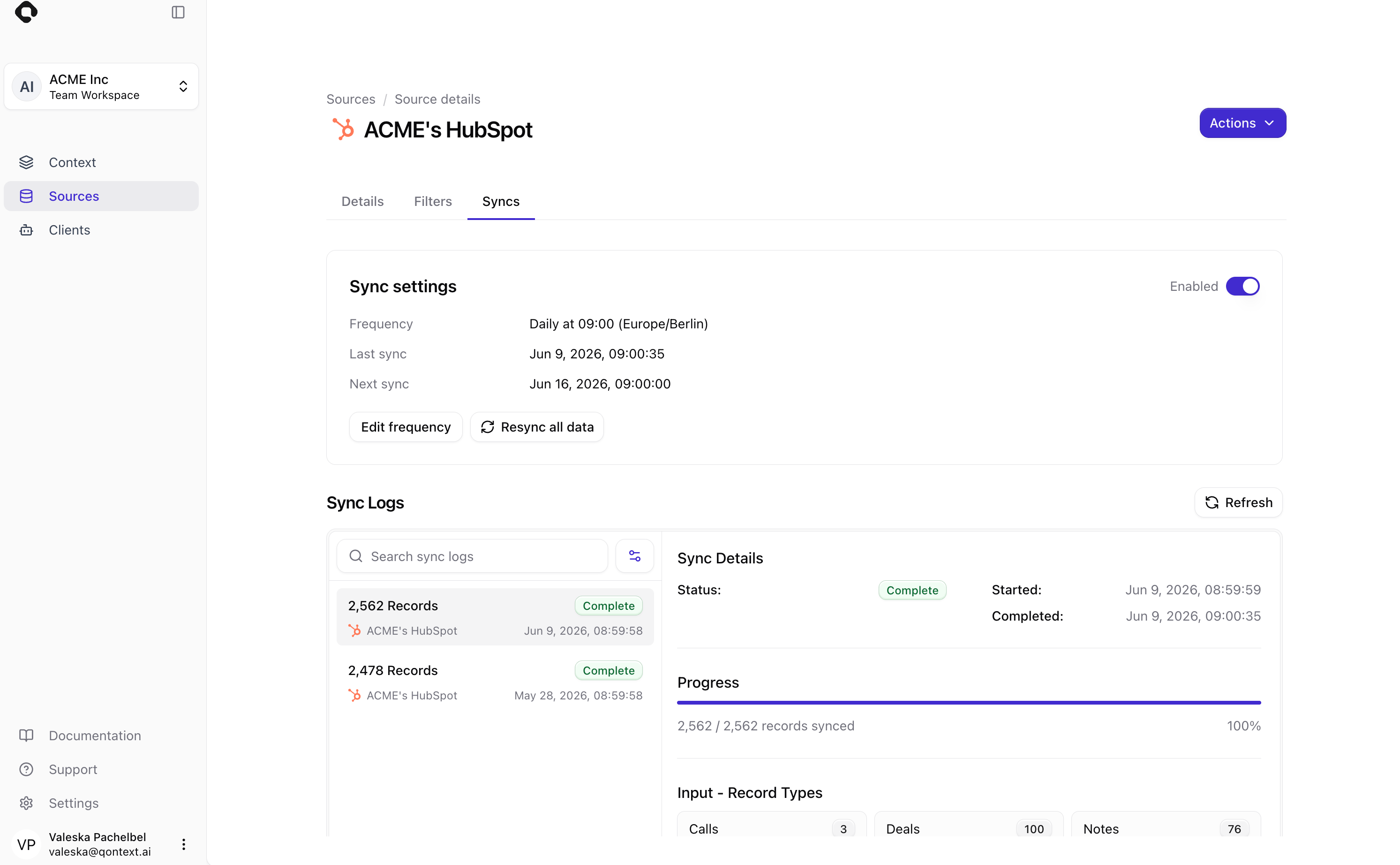Click the Settings gear icon

[x=26, y=803]
